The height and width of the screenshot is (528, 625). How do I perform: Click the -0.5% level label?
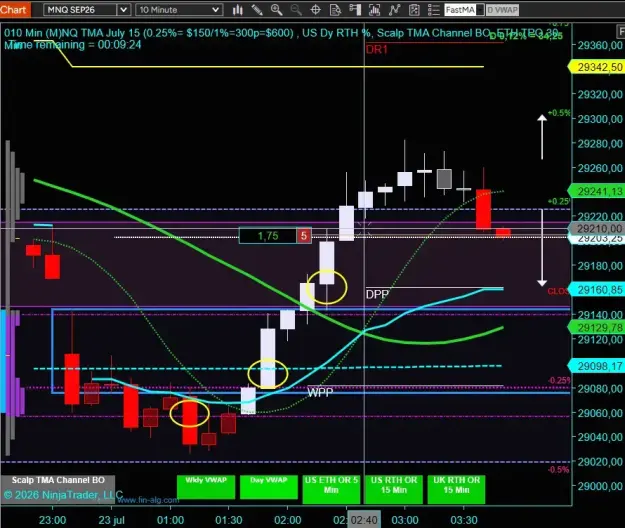(558, 469)
